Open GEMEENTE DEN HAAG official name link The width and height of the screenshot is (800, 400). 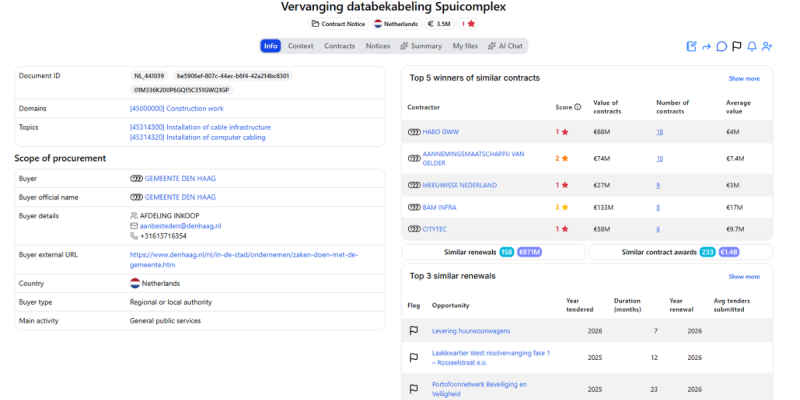[180, 197]
